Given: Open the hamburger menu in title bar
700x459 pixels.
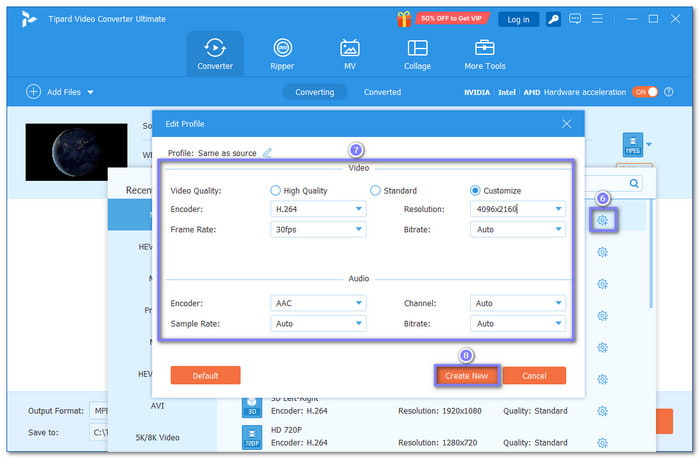Looking at the screenshot, I should point(600,19).
